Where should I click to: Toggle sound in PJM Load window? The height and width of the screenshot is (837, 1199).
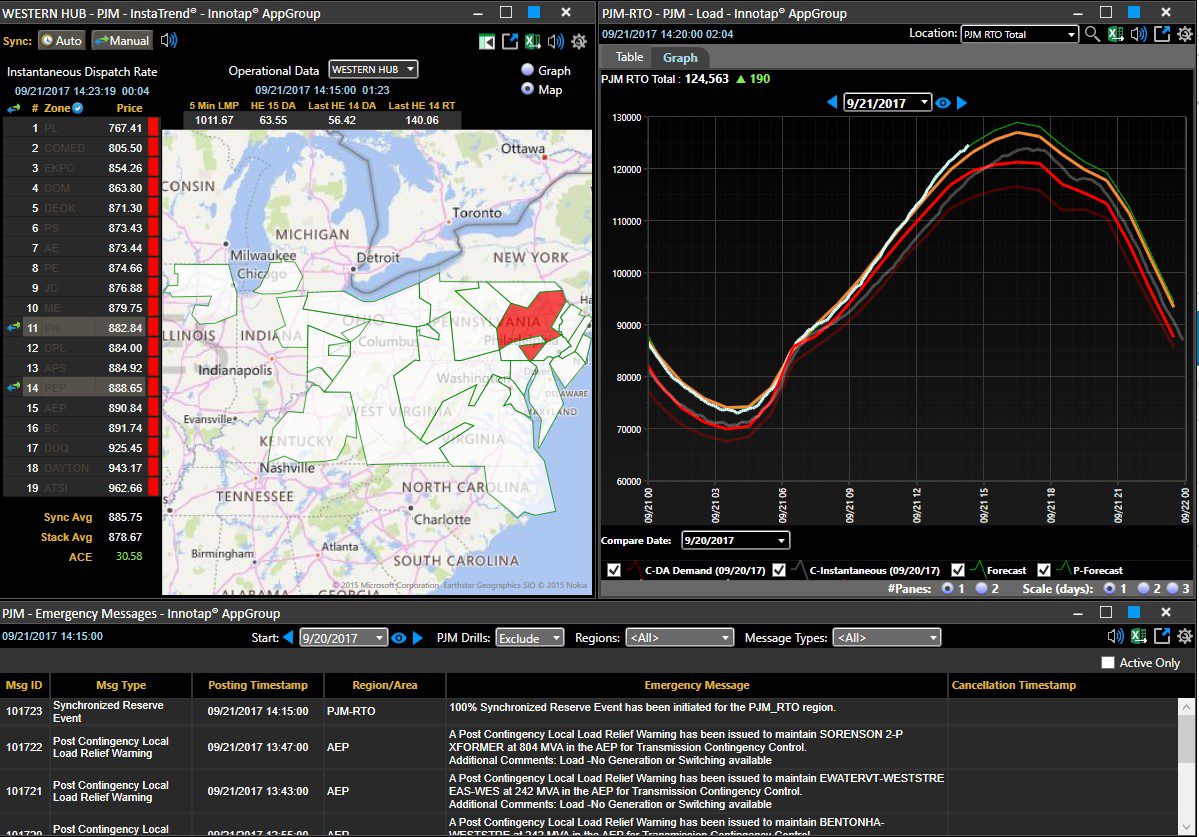click(1139, 34)
